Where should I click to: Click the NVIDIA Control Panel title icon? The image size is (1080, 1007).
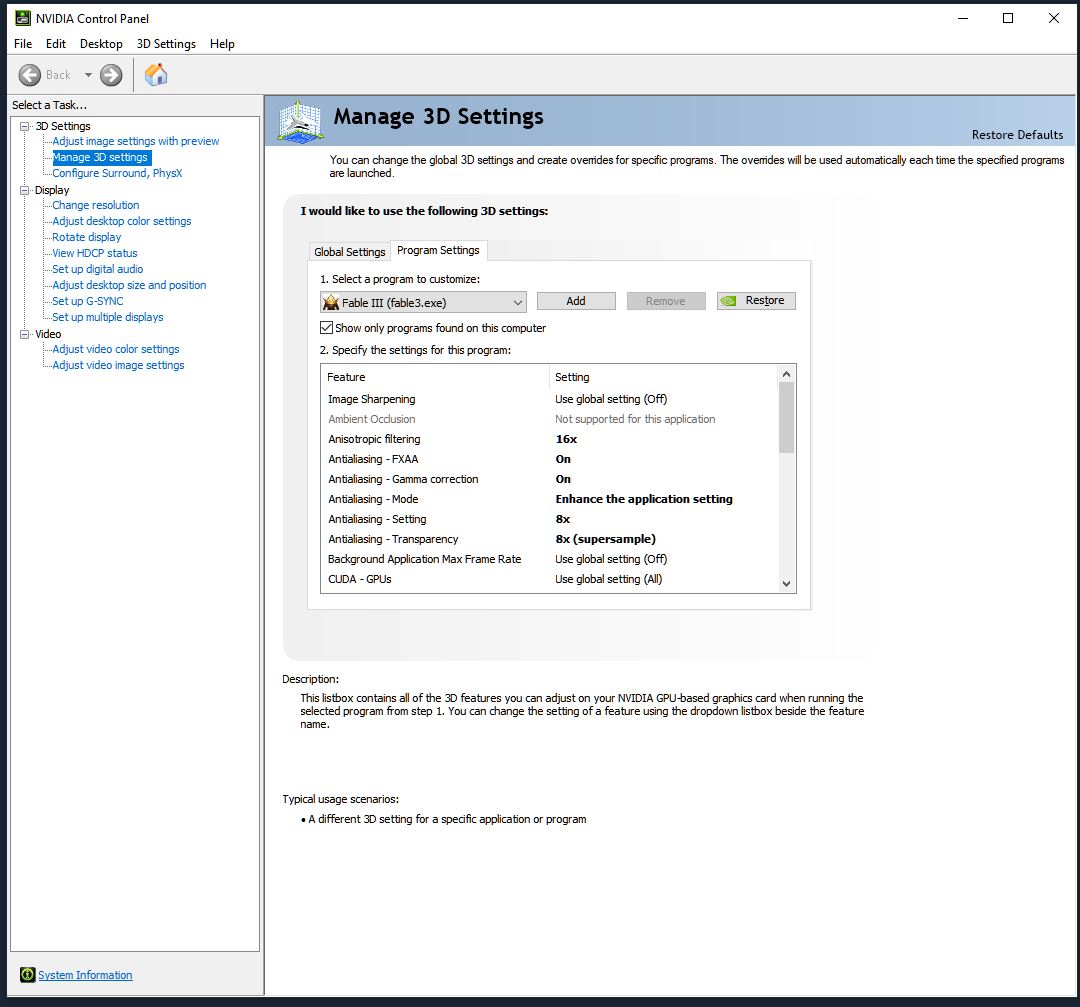[23, 19]
